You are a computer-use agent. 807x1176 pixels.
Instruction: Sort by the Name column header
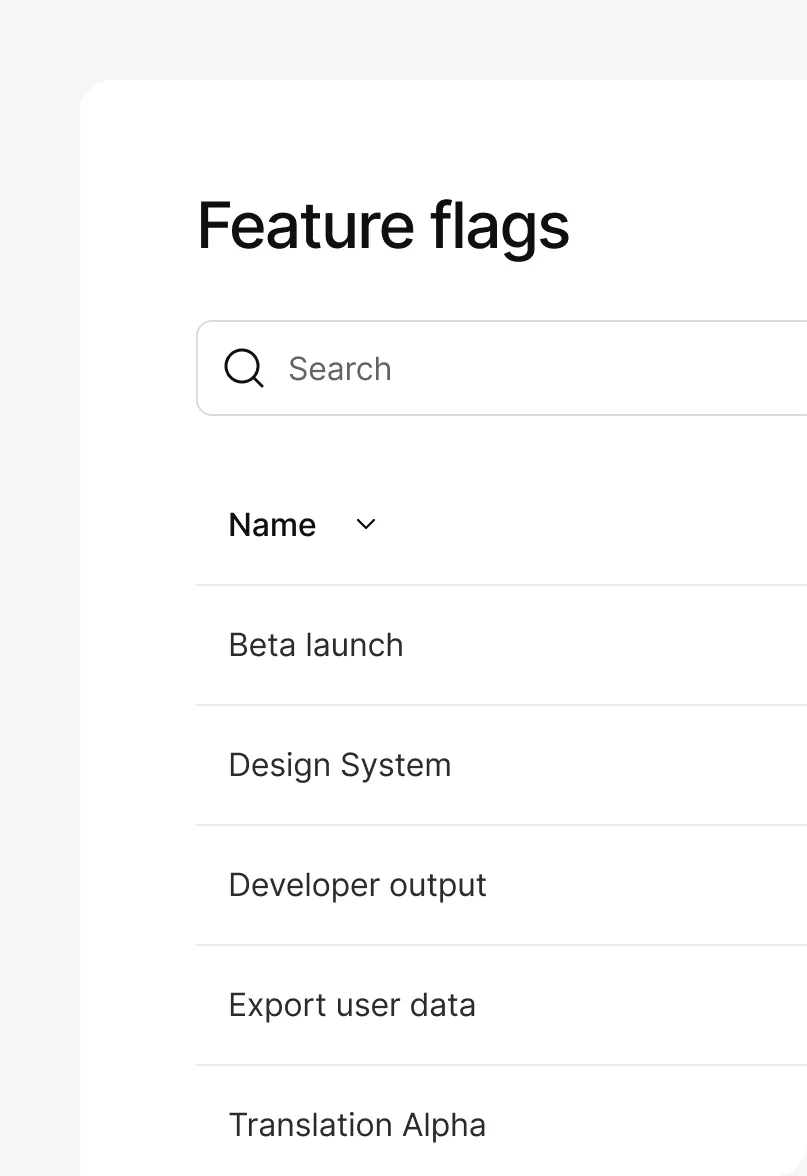pyautogui.click(x=272, y=525)
